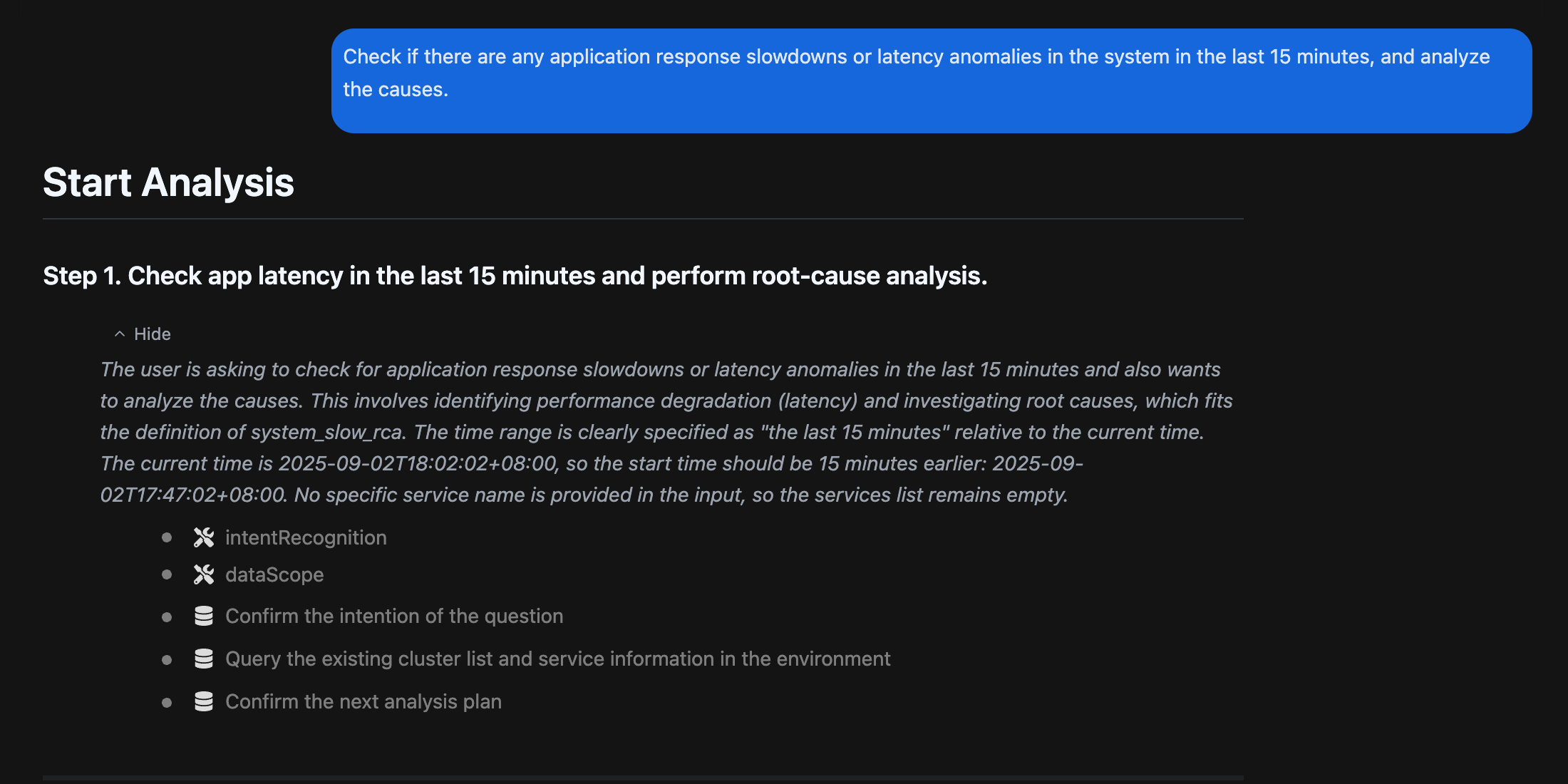This screenshot has width=1568, height=784.
Task: Click database icon beside Query the existing cluster
Action: click(x=204, y=659)
